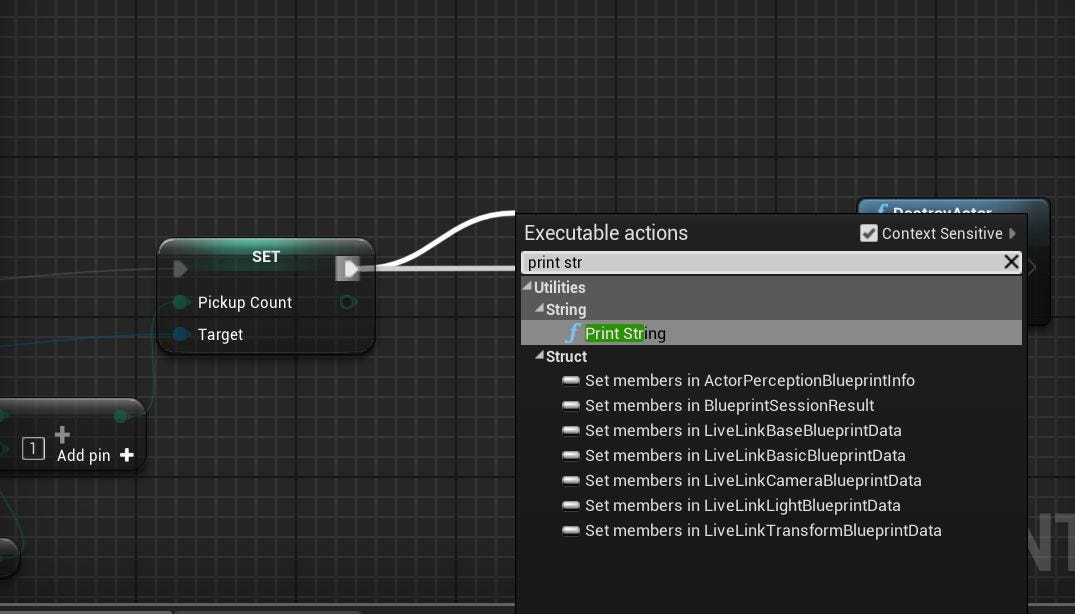Click the blue Target pin on the SET node
This screenshot has height=614, width=1075.
coord(180,335)
